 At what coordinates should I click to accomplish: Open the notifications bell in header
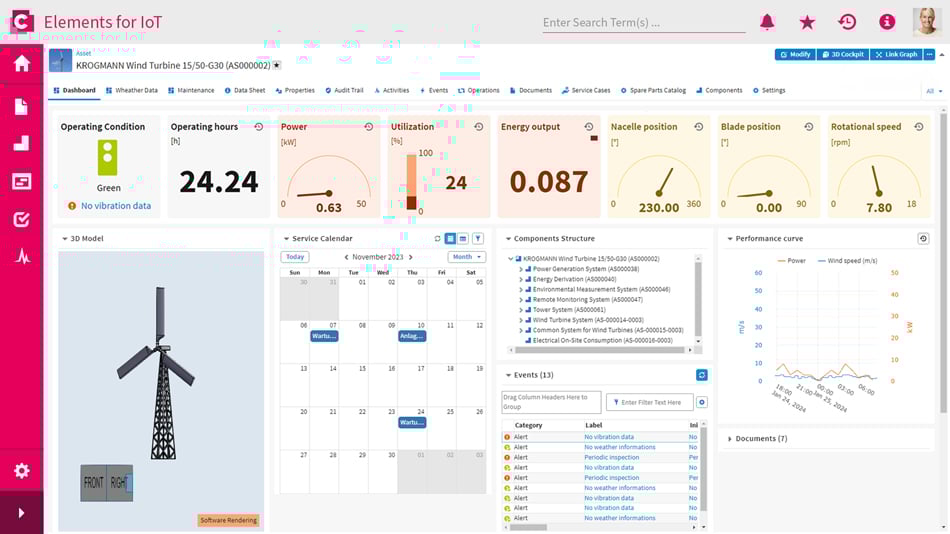(x=767, y=22)
